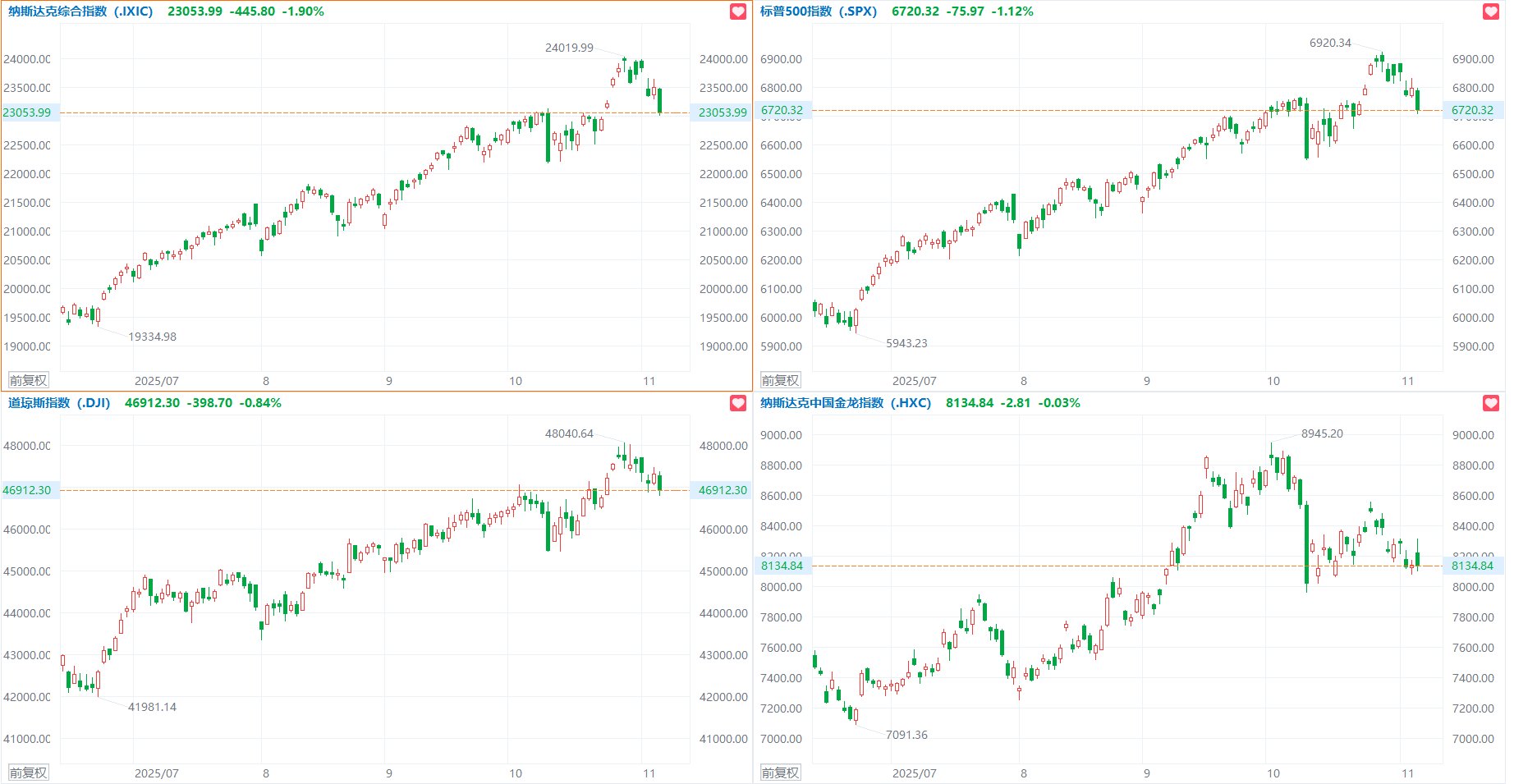The height and width of the screenshot is (784, 1514).
Task: Click the 纳斯达克中国金龙指数 (.HXC) title
Action: (845, 403)
